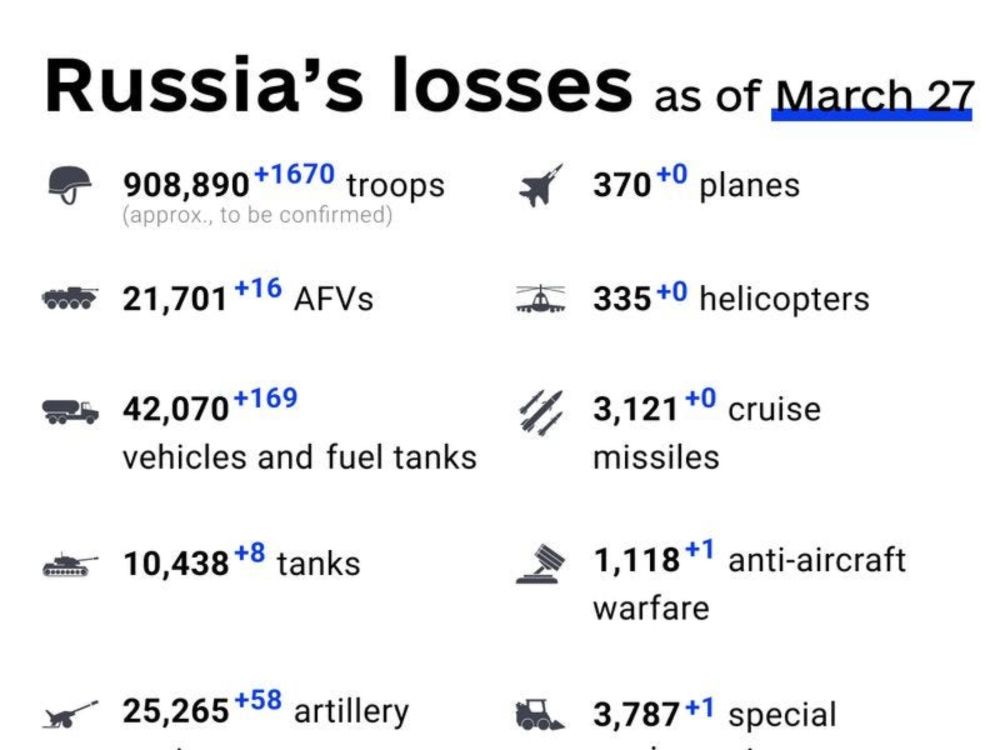Click the +169 vehicles increment
Viewport: 1000px width, 750px height.
pyautogui.click(x=265, y=398)
